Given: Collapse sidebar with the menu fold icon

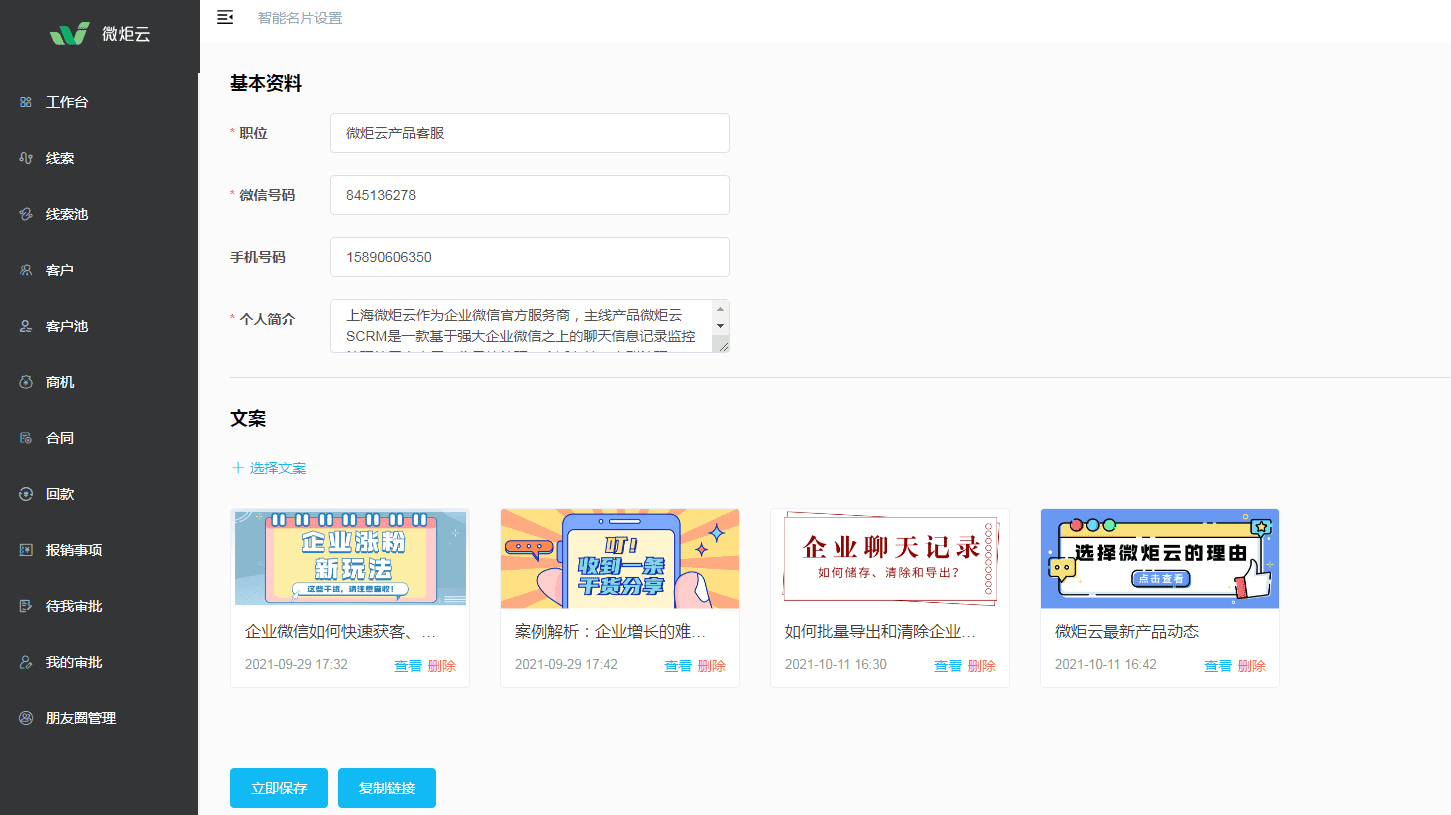Looking at the screenshot, I should point(225,17).
